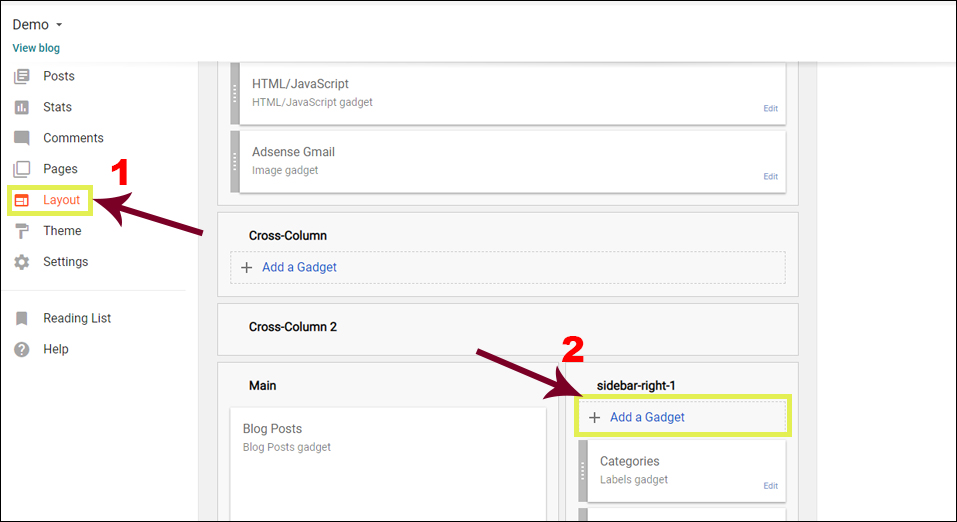The width and height of the screenshot is (957, 522).
Task: Grab the Categories gadget drag handle
Action: pos(583,470)
